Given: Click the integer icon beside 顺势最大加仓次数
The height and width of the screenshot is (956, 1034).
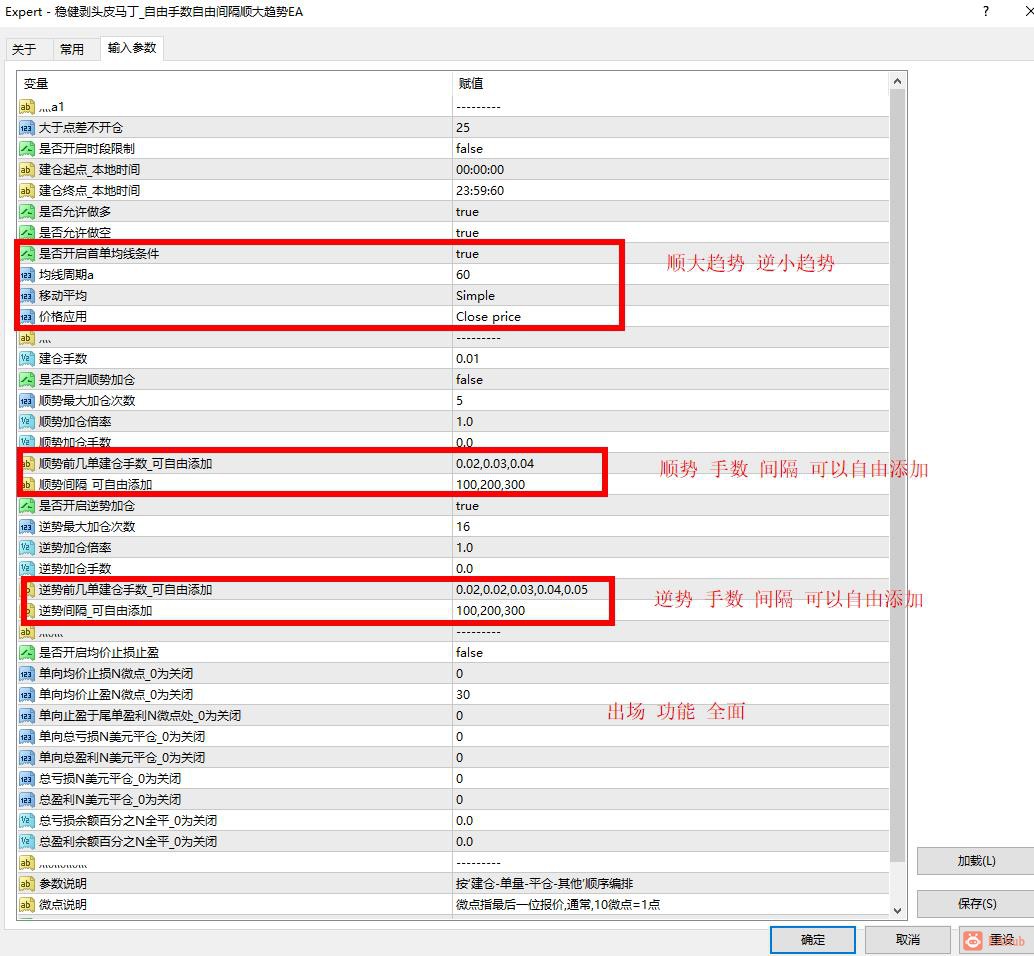Looking at the screenshot, I should pos(26,401).
